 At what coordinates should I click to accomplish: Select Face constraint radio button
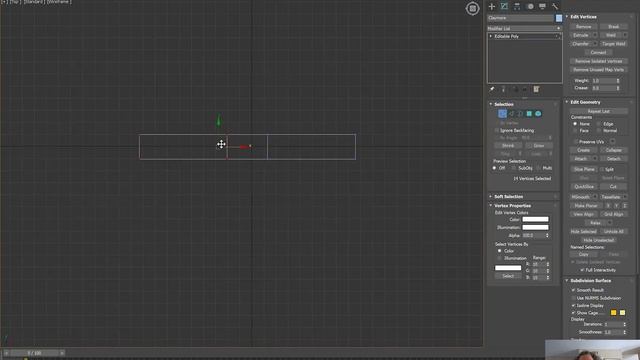[x=575, y=131]
